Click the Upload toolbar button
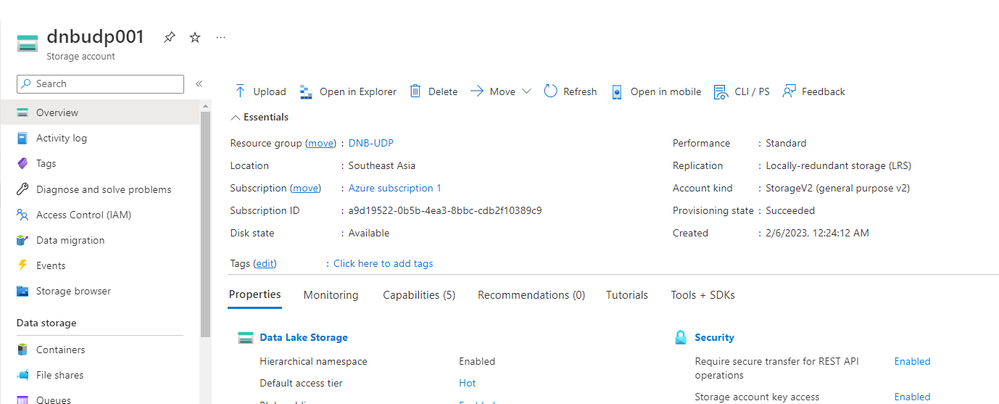This screenshot has height=404, width=999. click(260, 91)
